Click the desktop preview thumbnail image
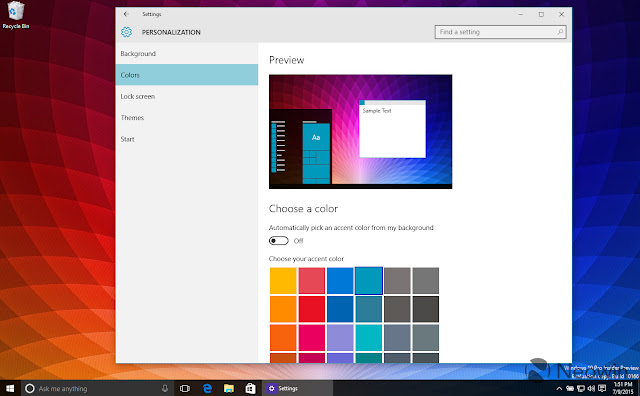The height and width of the screenshot is (396, 640). tap(360, 131)
